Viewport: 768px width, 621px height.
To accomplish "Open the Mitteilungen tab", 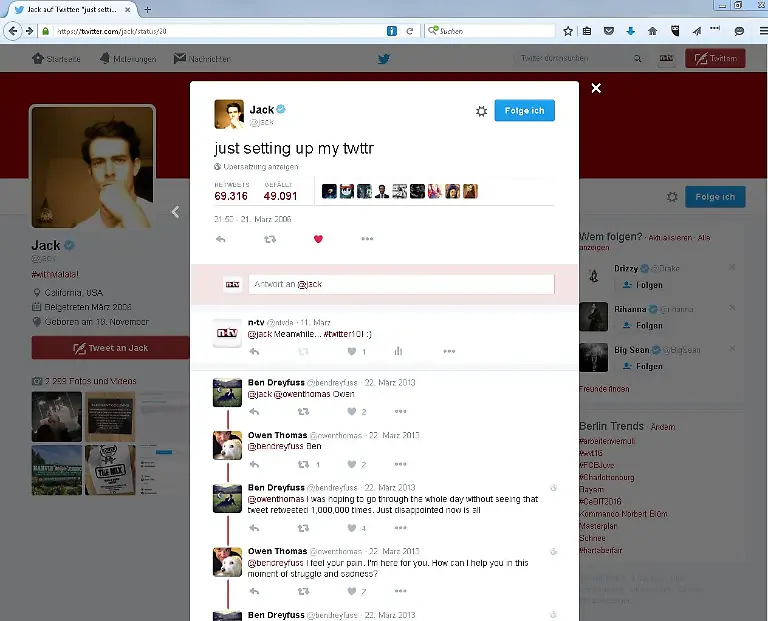I will tap(128, 59).
